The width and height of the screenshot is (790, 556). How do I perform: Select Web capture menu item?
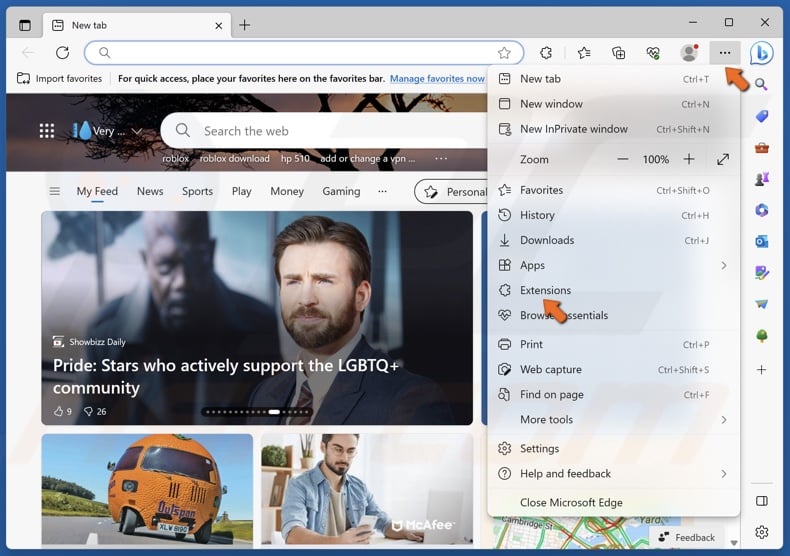tap(614, 370)
